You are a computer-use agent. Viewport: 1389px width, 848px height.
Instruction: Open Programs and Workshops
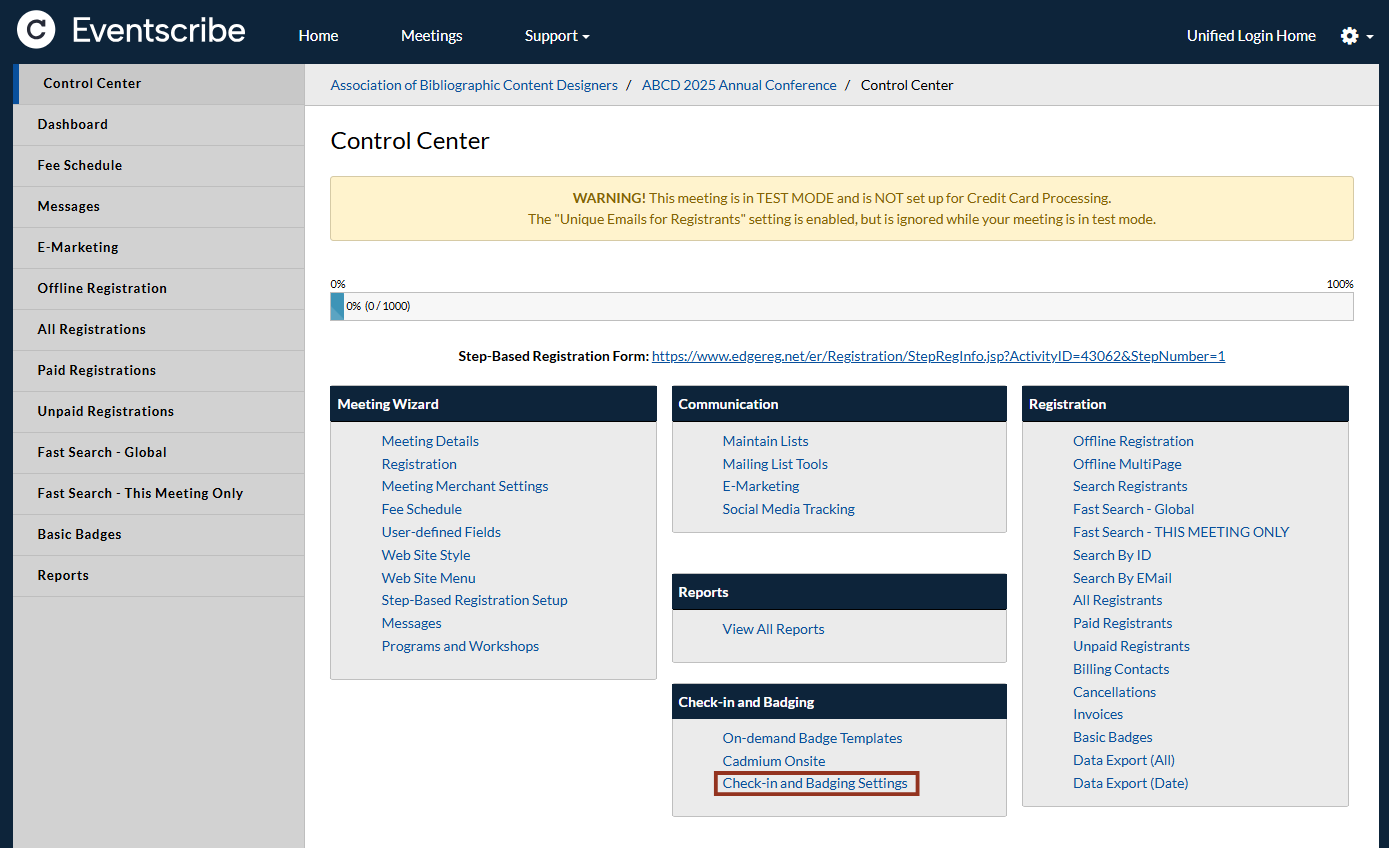[460, 646]
